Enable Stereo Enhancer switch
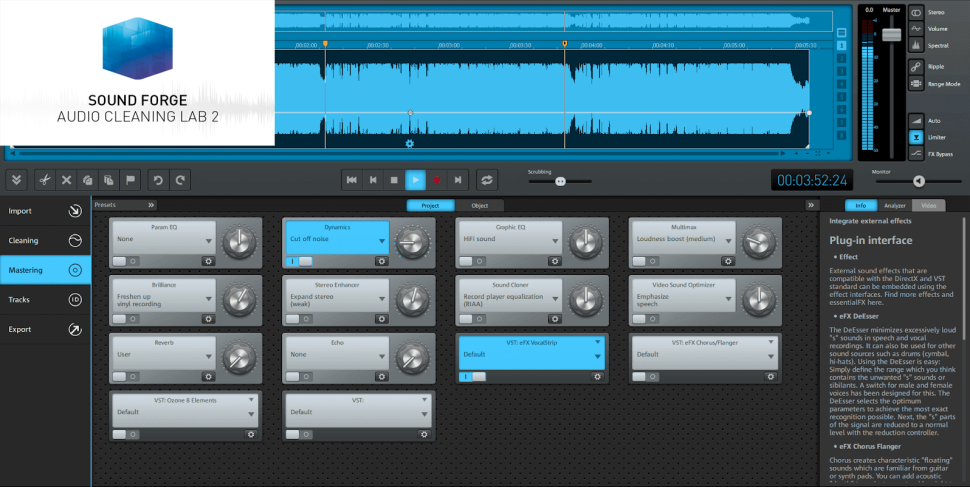 [299, 319]
